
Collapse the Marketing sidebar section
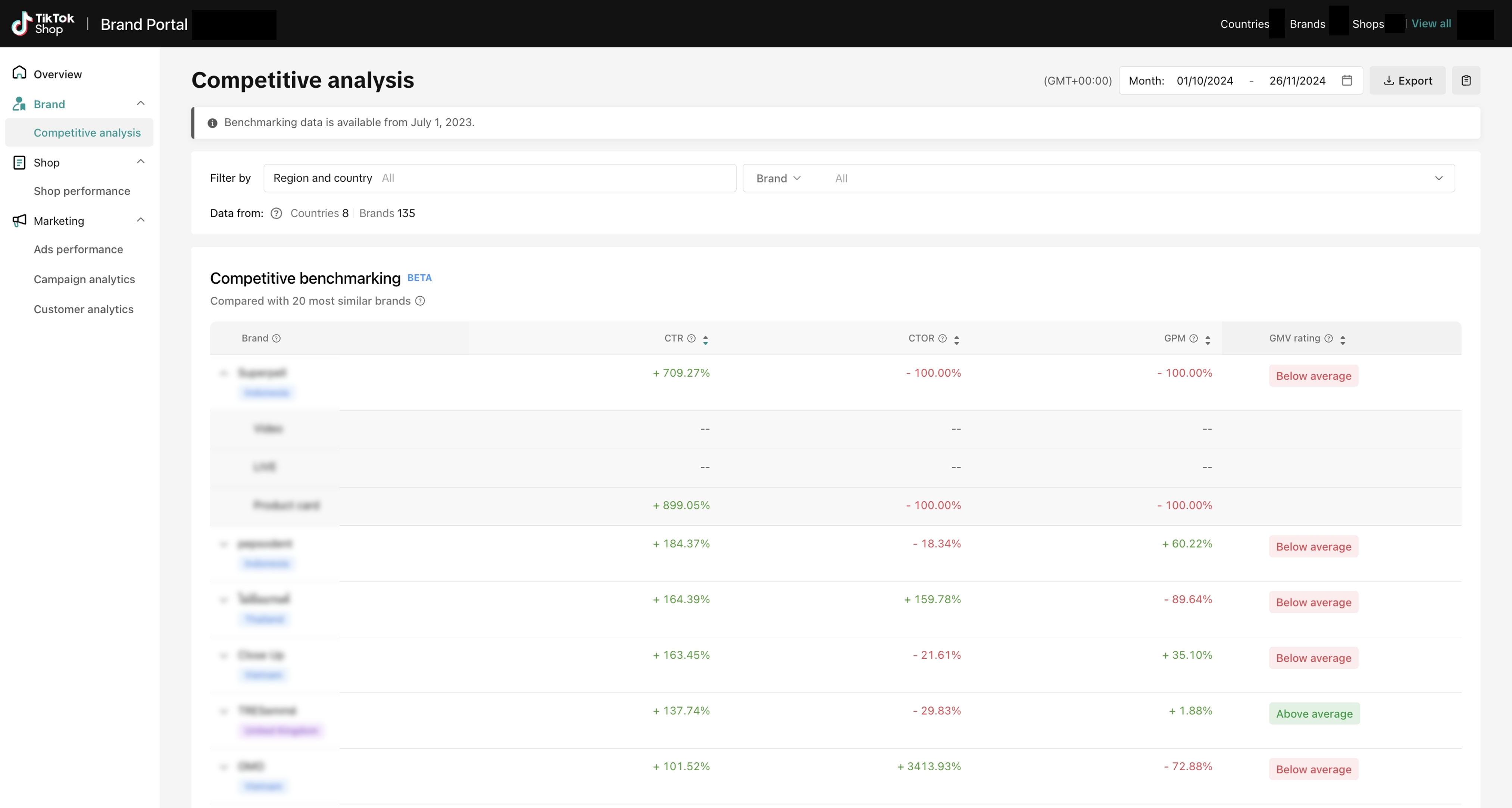tap(140, 220)
